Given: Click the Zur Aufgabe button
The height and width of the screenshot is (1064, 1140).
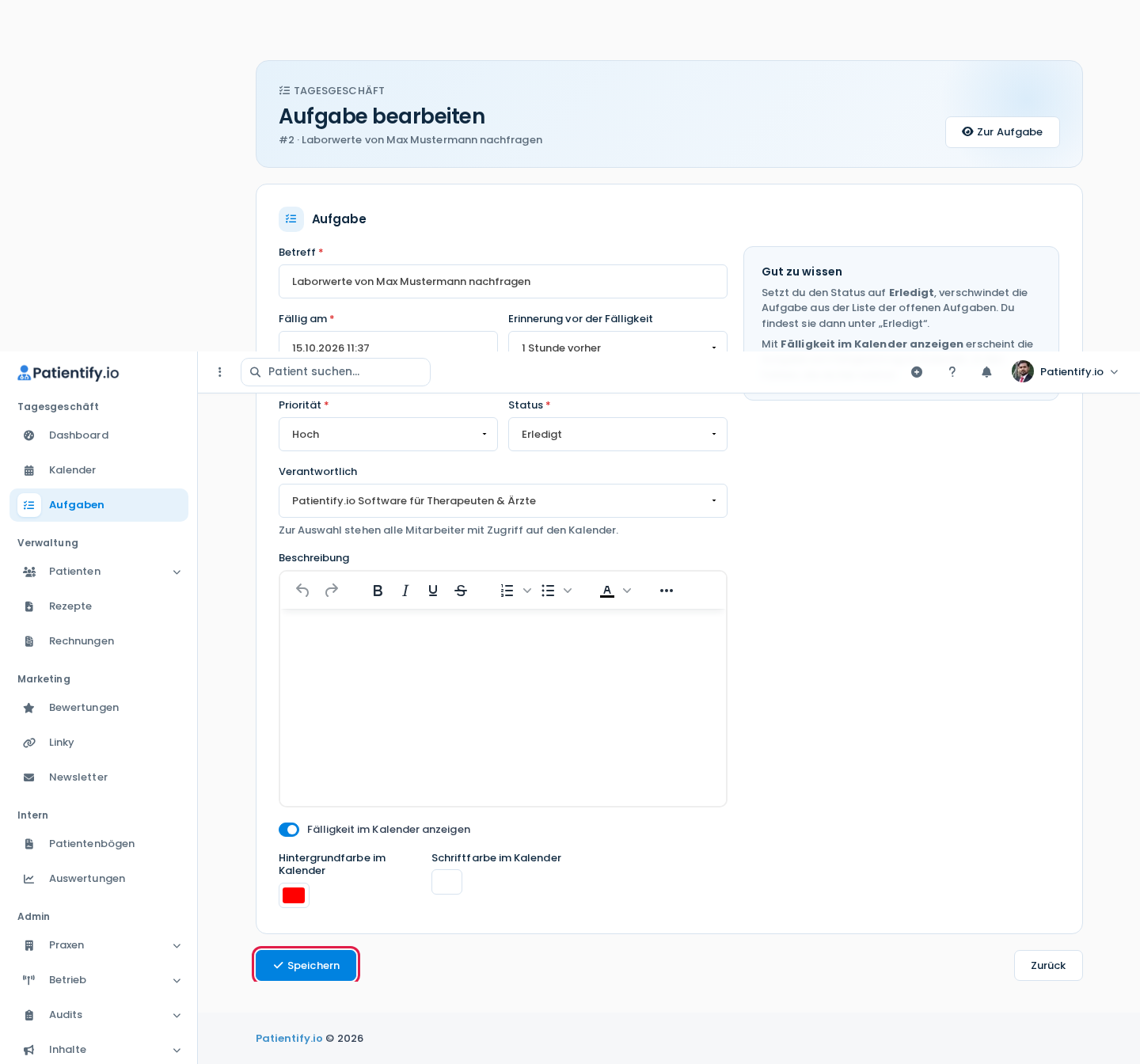Looking at the screenshot, I should (1002, 132).
